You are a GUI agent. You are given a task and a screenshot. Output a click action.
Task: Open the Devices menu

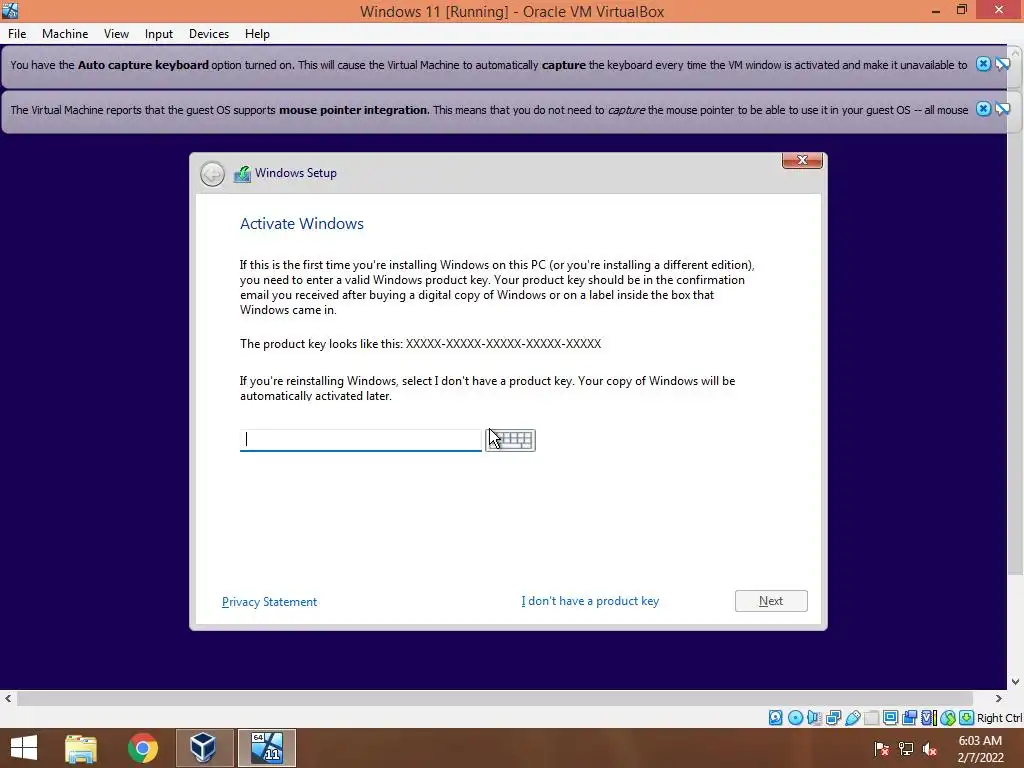point(209,34)
